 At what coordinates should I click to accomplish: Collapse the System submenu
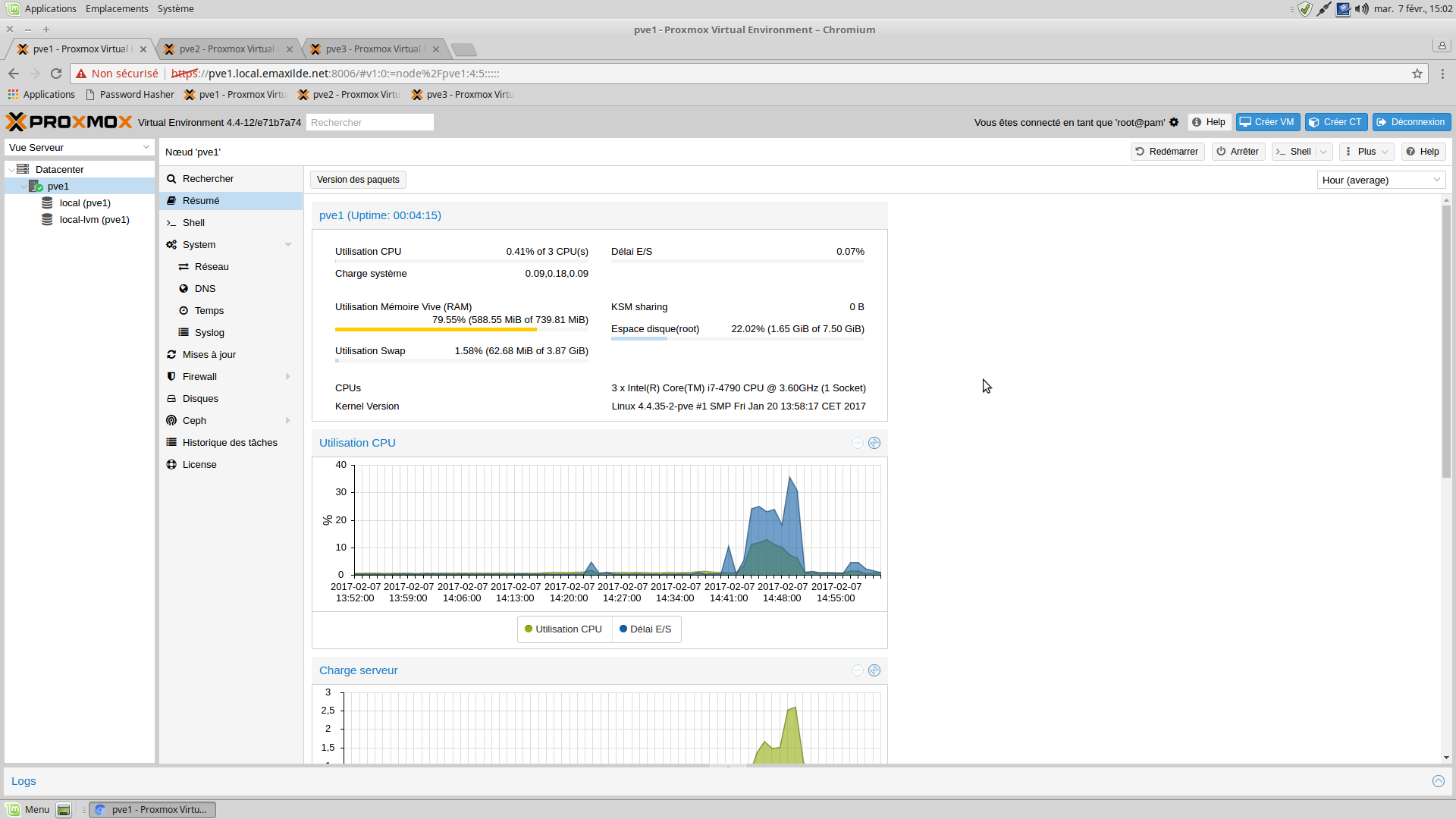pyautogui.click(x=288, y=245)
